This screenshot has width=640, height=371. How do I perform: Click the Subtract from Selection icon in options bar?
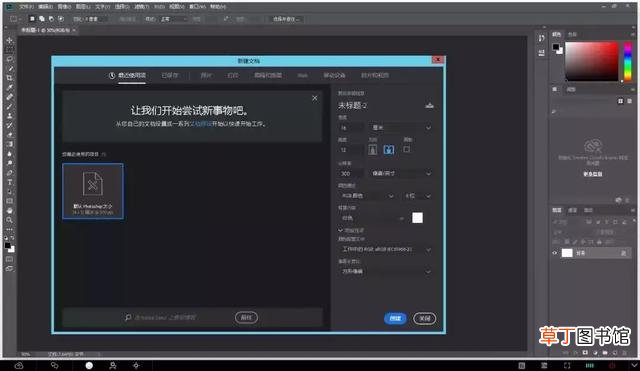tap(51, 19)
